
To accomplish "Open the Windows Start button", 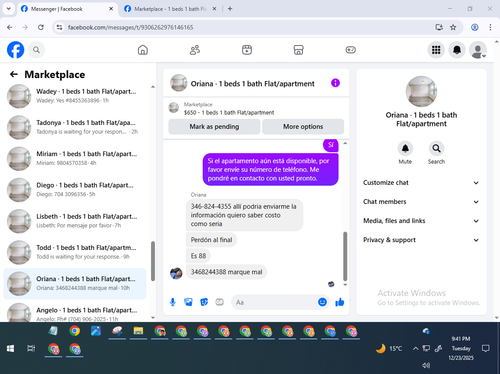I will point(10,349).
